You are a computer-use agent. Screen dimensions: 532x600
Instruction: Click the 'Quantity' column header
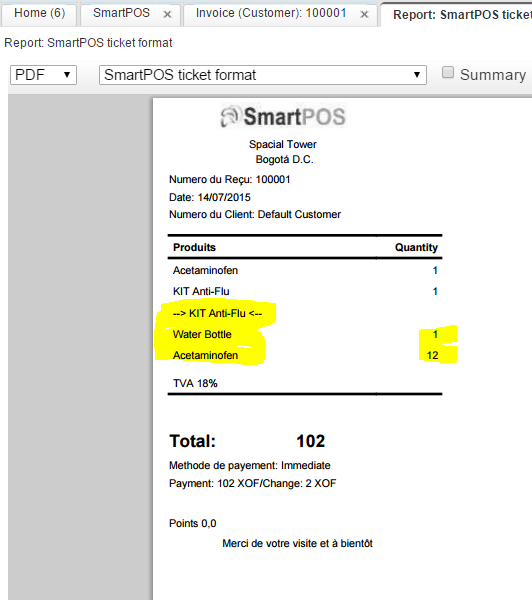coord(416,247)
